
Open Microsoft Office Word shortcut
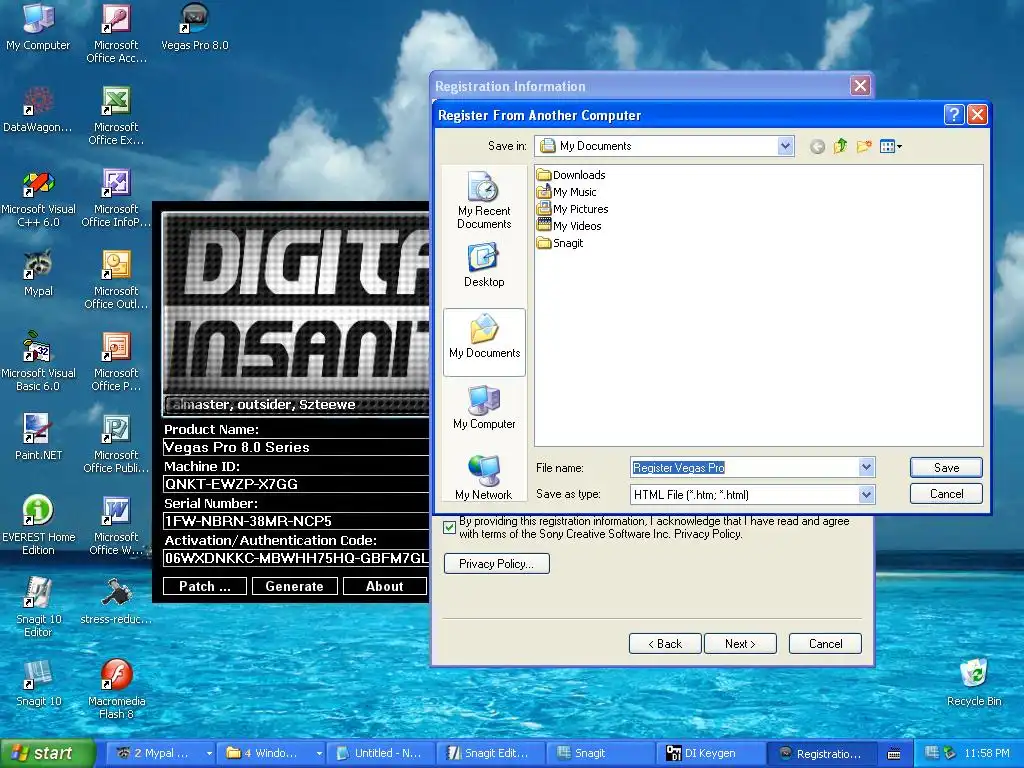116,525
